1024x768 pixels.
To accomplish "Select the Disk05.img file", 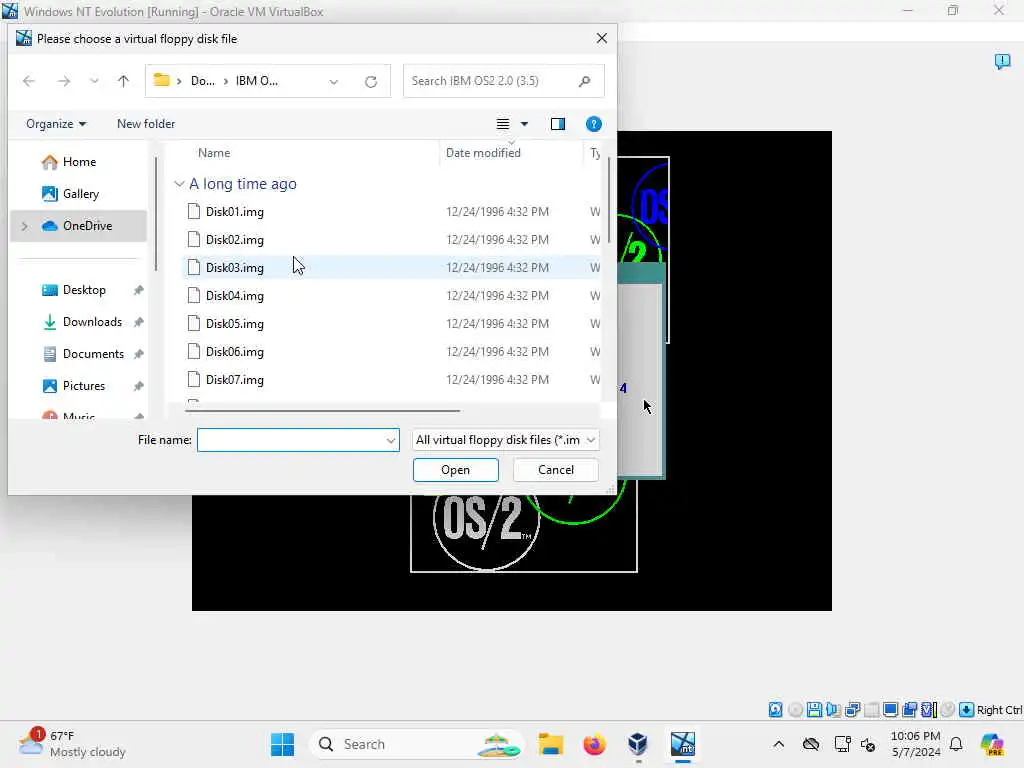I will (x=391, y=324).
